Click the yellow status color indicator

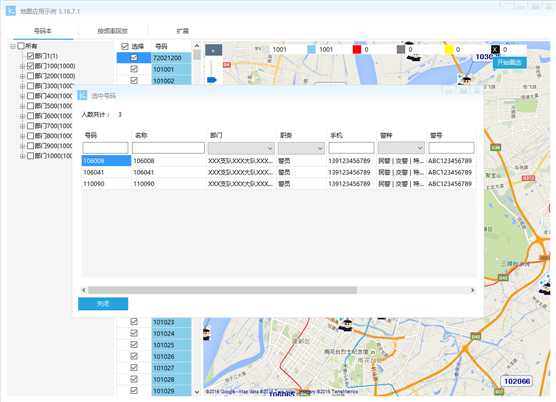click(449, 49)
